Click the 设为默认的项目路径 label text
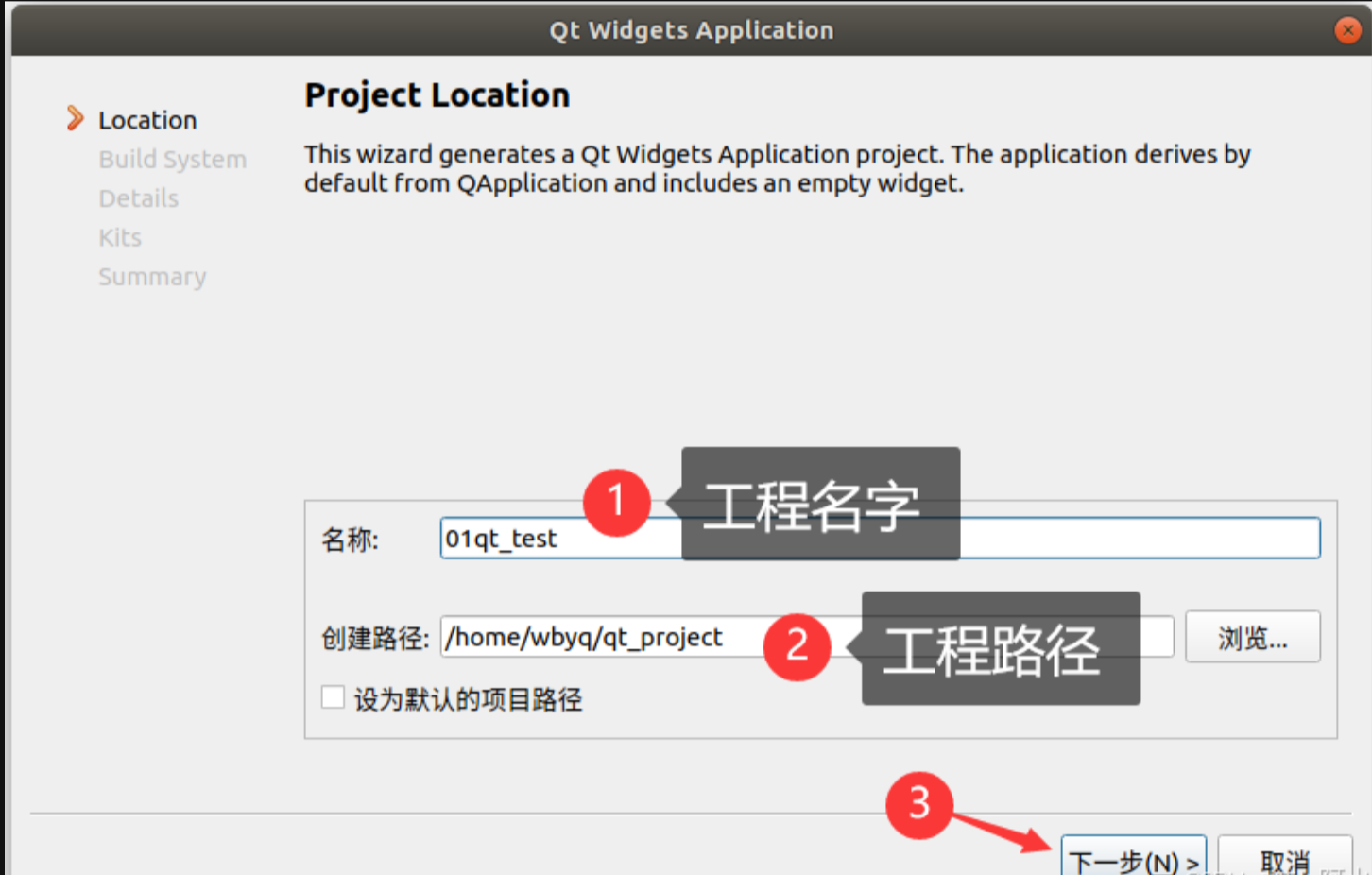 468,699
